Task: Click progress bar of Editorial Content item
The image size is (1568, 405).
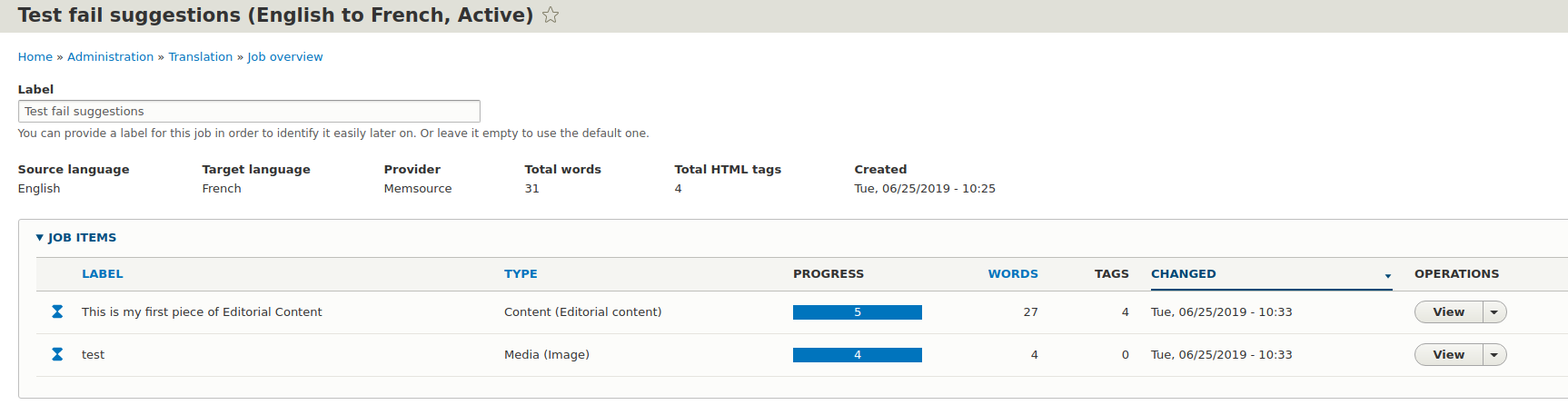Action: point(857,312)
